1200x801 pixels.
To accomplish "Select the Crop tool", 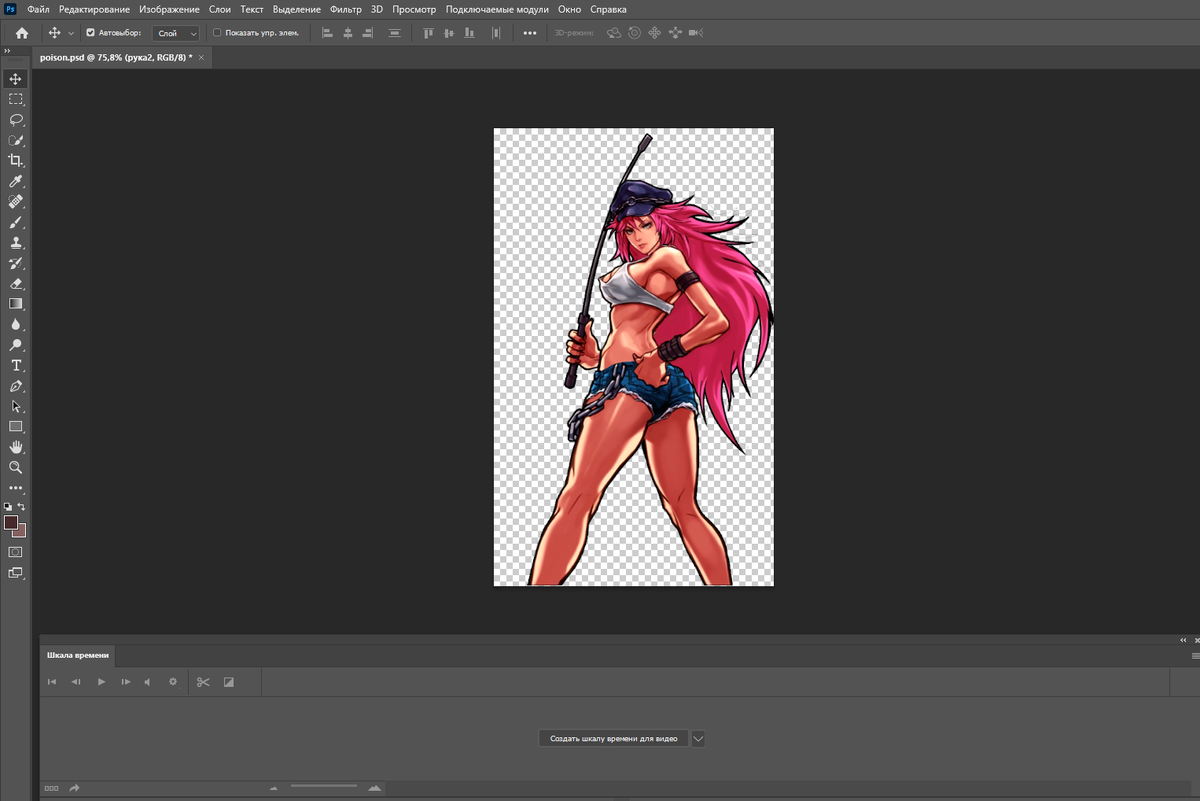I will [x=16, y=161].
